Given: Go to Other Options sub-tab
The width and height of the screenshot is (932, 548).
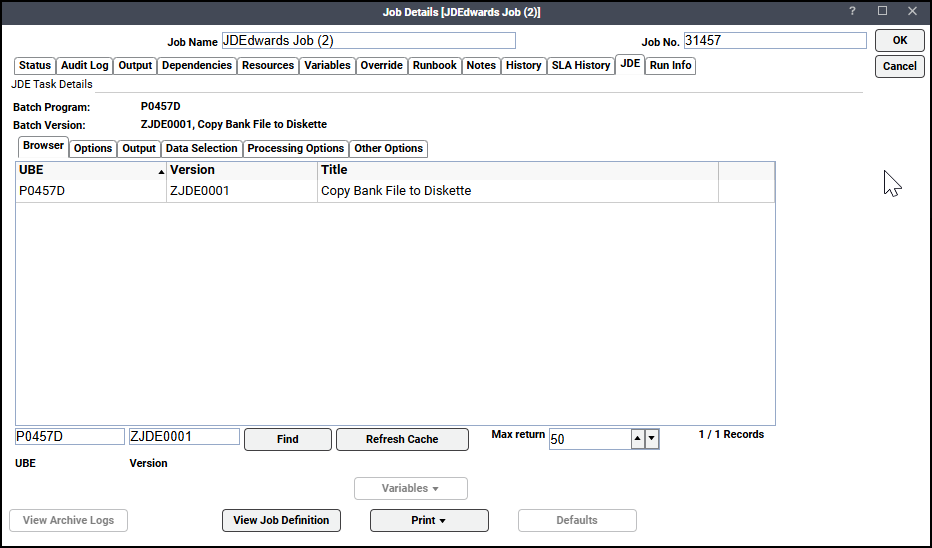Looking at the screenshot, I should tap(388, 149).
